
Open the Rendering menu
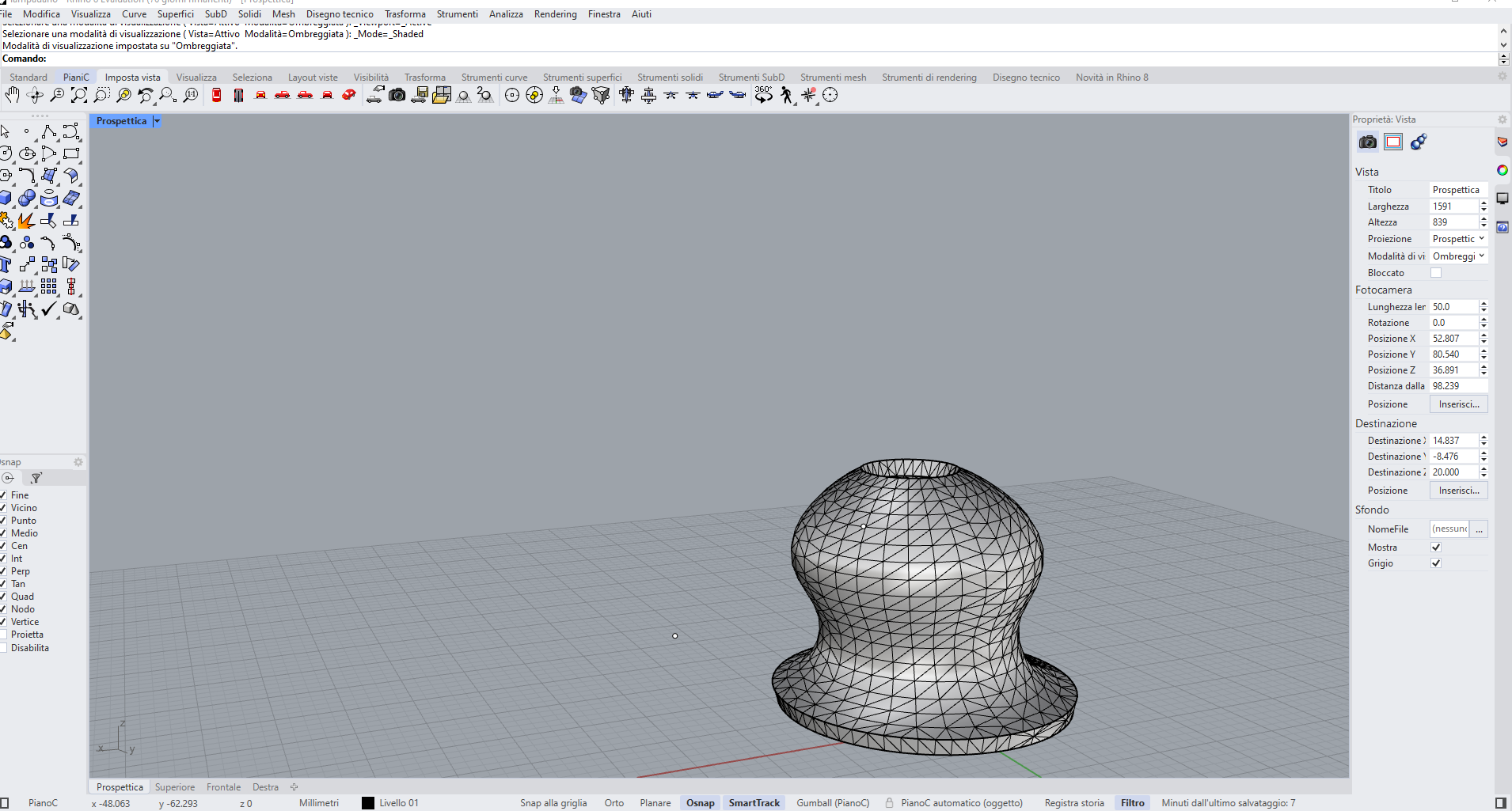tap(555, 14)
